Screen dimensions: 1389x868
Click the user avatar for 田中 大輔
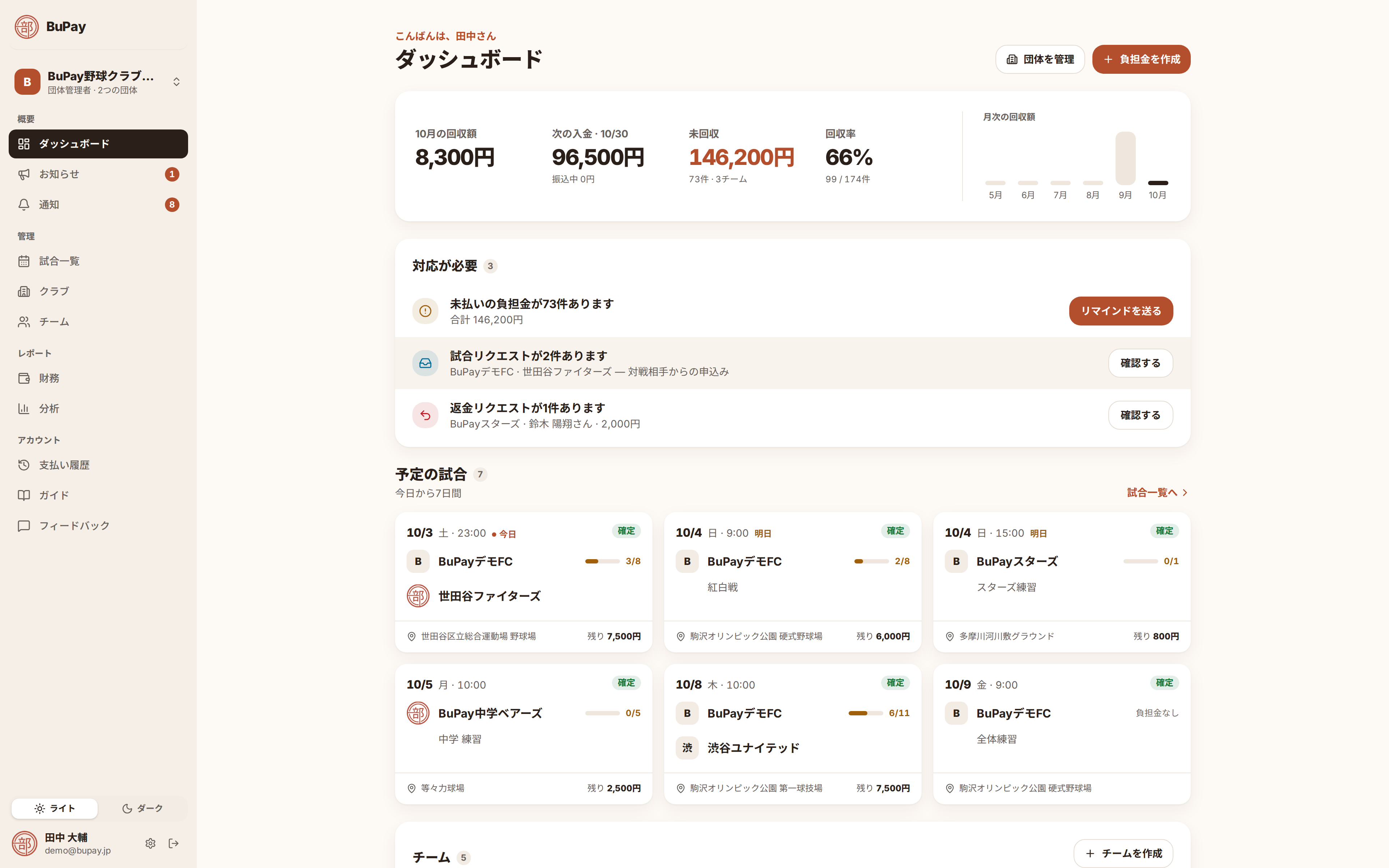25,843
